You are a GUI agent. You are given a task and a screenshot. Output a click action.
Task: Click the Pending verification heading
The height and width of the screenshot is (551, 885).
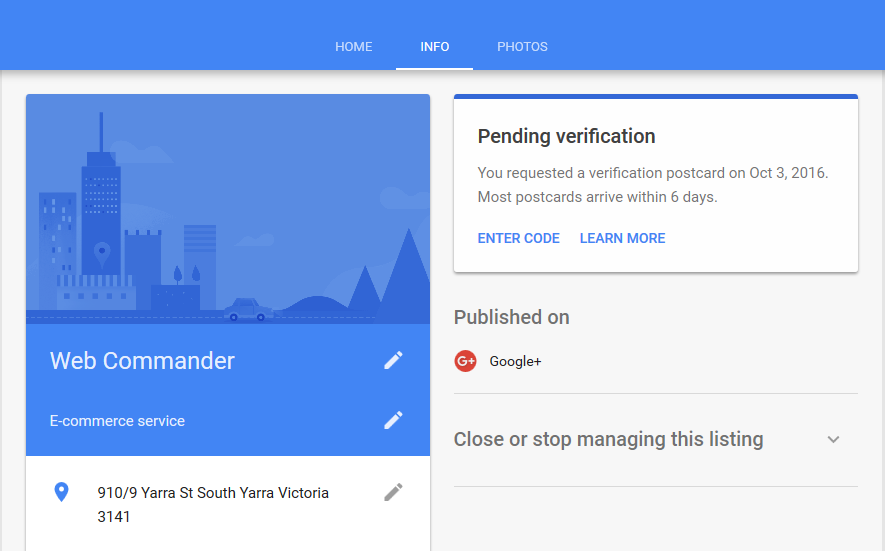click(566, 137)
